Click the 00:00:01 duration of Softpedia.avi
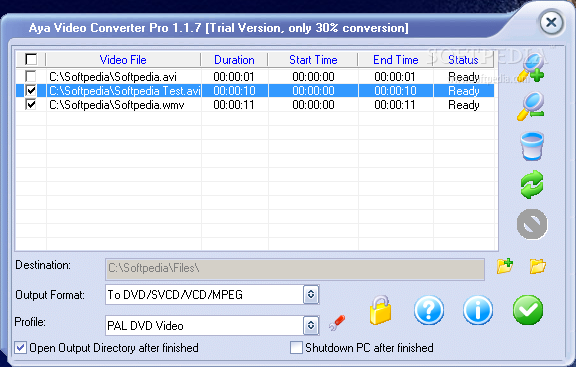Image resolution: width=576 pixels, height=367 pixels. [x=234, y=77]
